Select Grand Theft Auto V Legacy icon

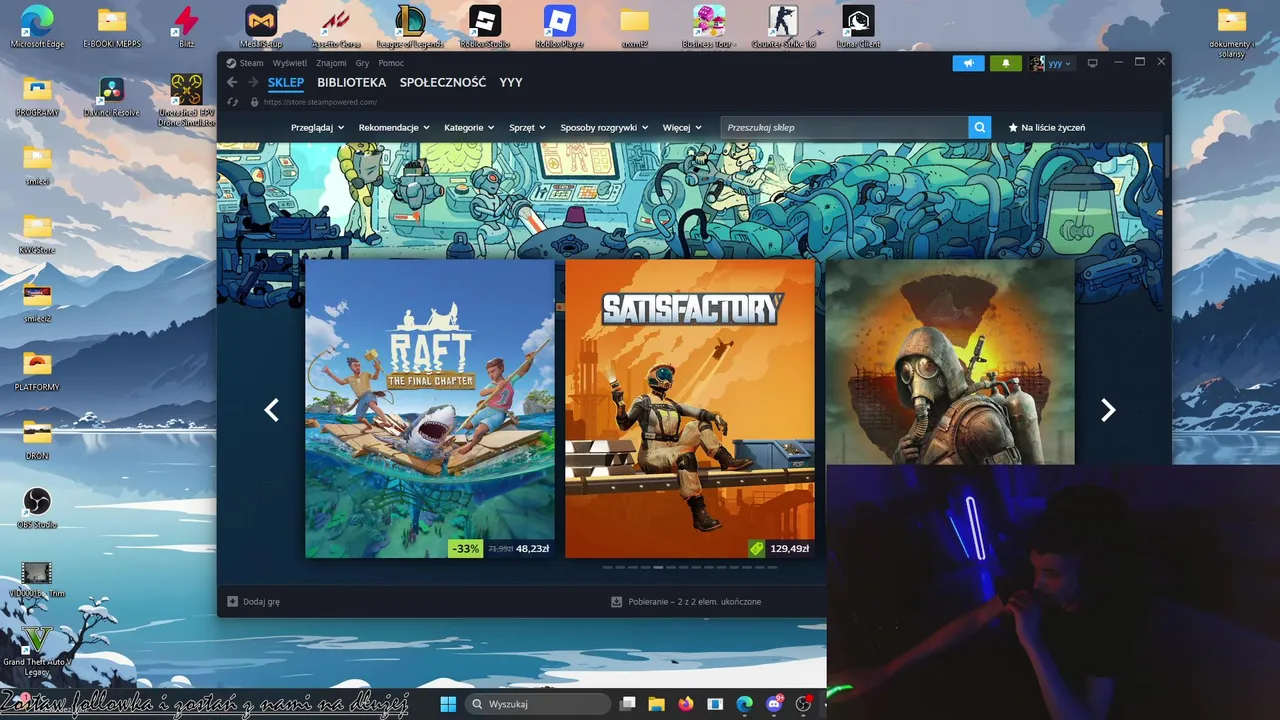click(x=37, y=651)
